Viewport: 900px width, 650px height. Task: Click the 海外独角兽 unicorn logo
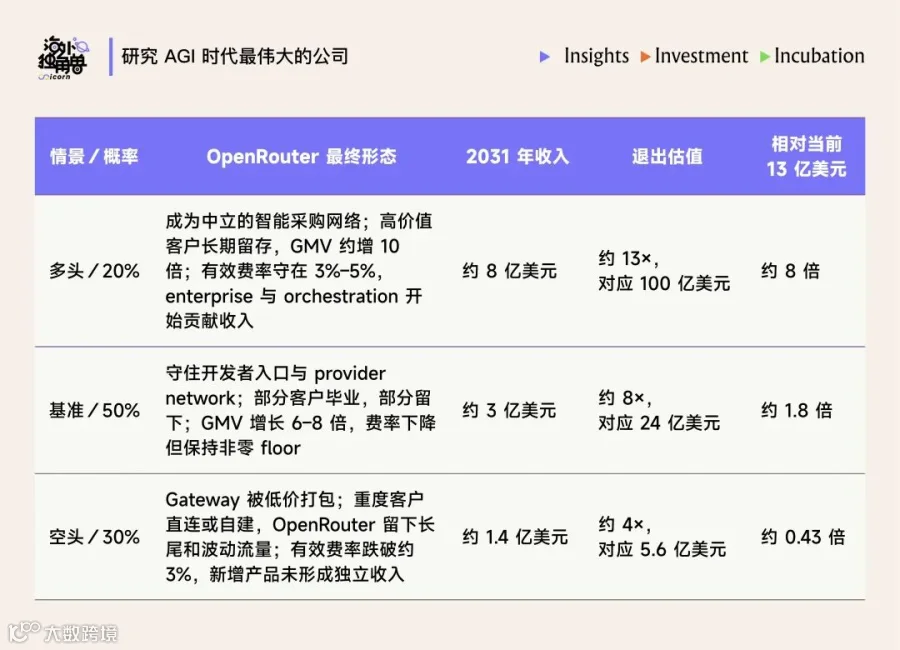[x=64, y=57]
